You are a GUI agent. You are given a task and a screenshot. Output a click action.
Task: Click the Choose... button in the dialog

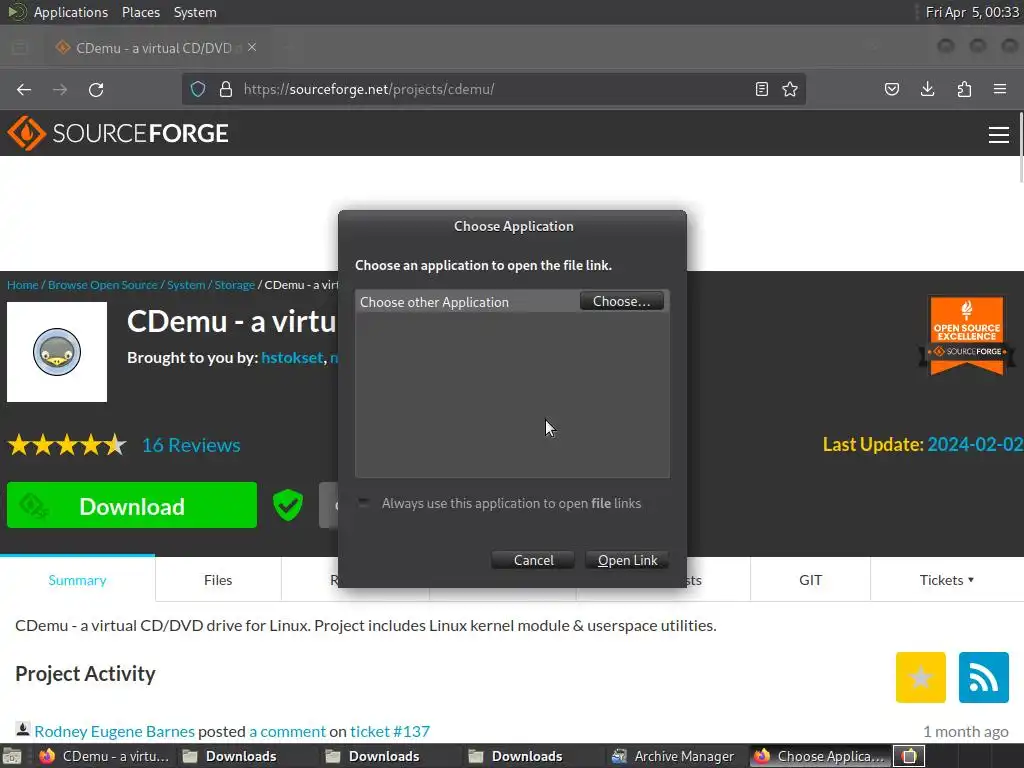click(622, 301)
